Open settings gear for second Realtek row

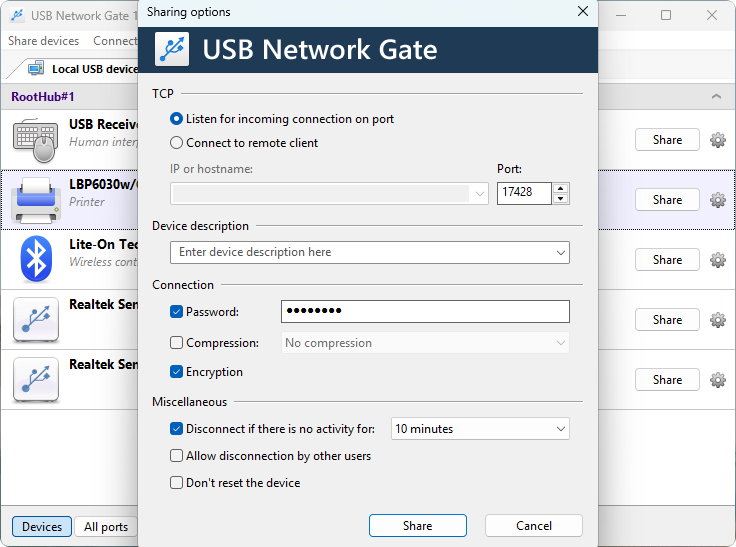click(x=717, y=380)
